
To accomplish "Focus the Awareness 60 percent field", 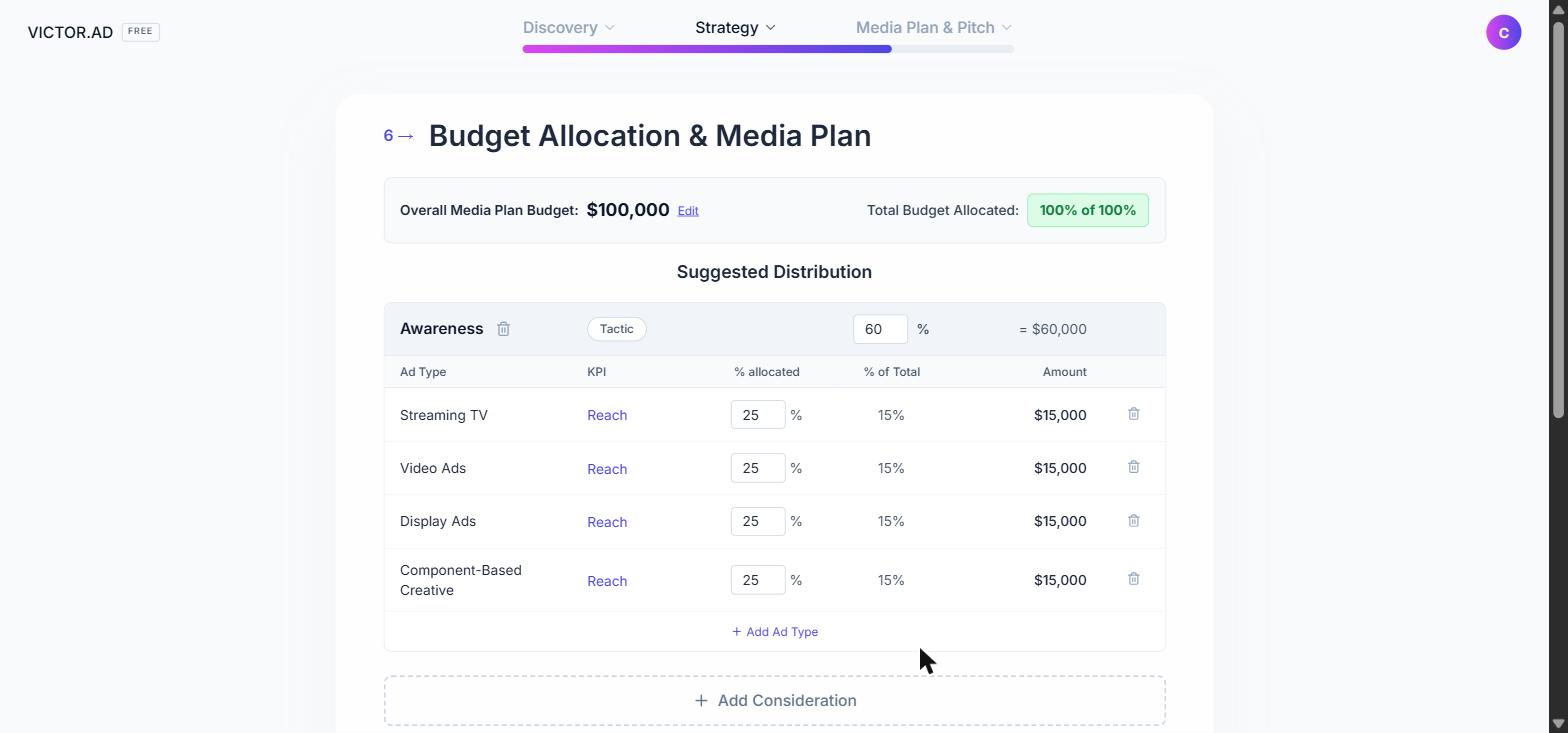I will tap(880, 329).
